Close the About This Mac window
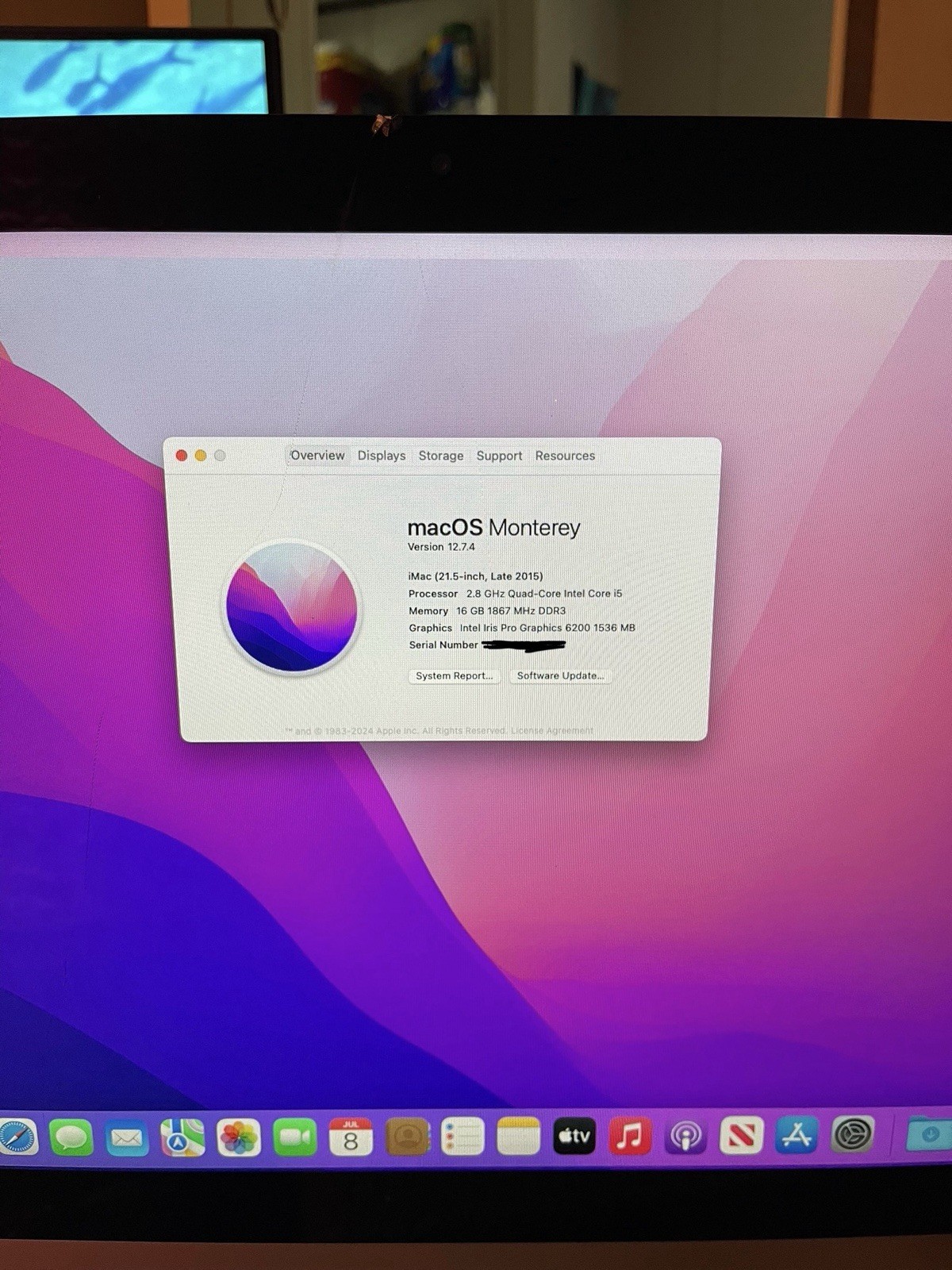The image size is (952, 1270). coord(181,455)
